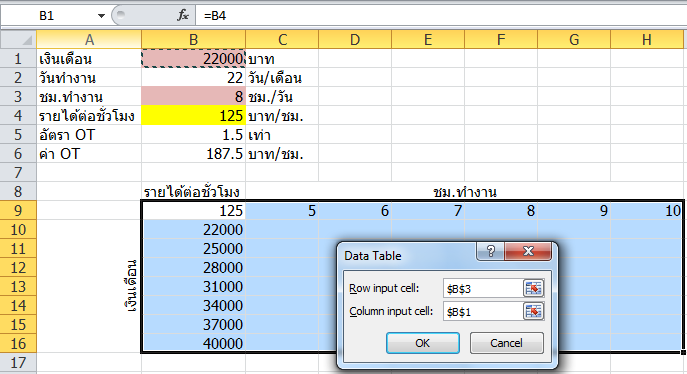This screenshot has width=687, height=374.
Task: Click cell A2 labeled วันทำงาน
Action: [x=89, y=78]
